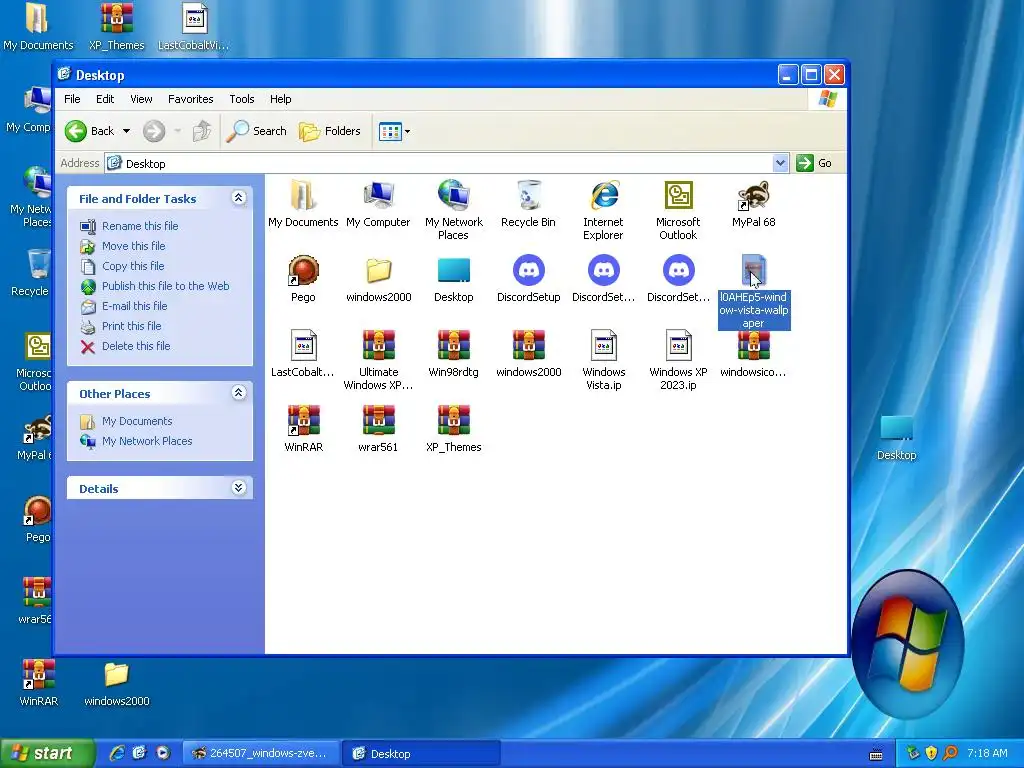Go to My Documents in Other Places
Image resolution: width=1024 pixels, height=768 pixels.
click(137, 421)
